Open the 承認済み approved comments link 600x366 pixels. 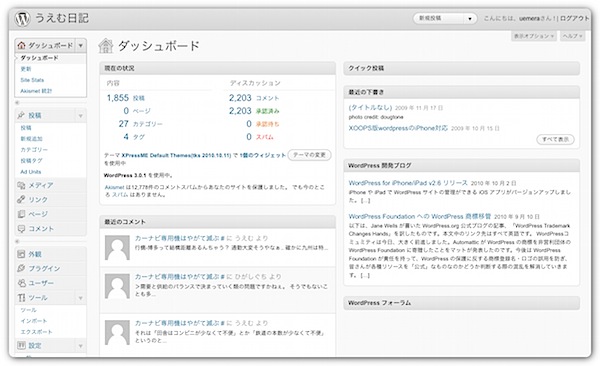click(x=267, y=111)
